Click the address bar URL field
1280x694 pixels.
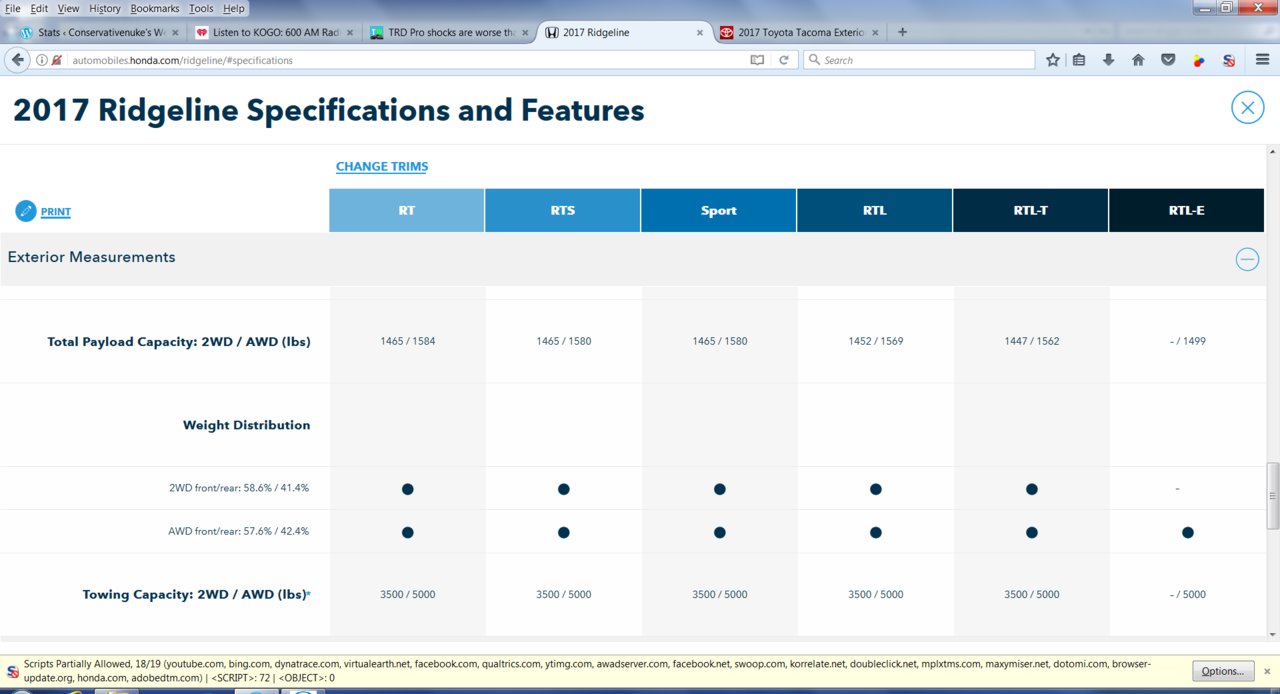point(400,60)
